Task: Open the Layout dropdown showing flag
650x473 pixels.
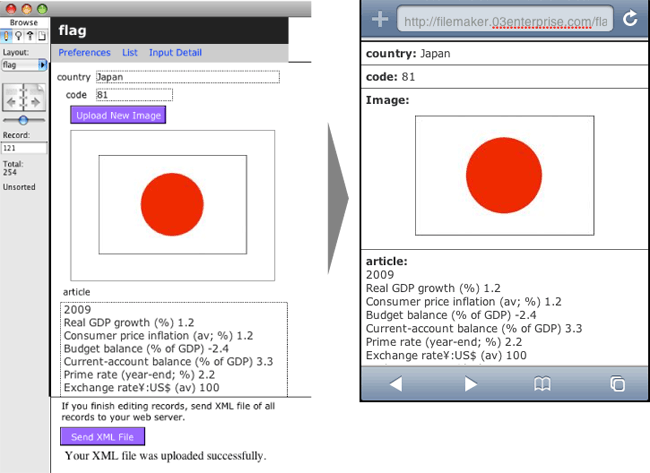Action: [24, 65]
